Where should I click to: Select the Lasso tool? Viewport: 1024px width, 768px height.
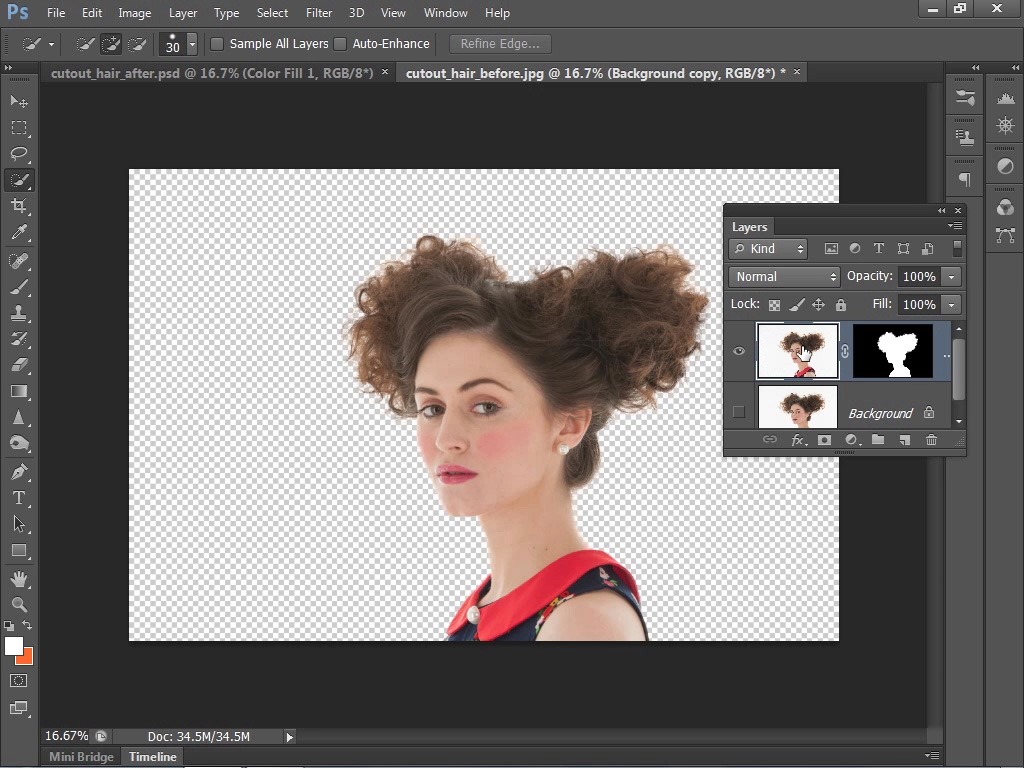pyautogui.click(x=19, y=154)
